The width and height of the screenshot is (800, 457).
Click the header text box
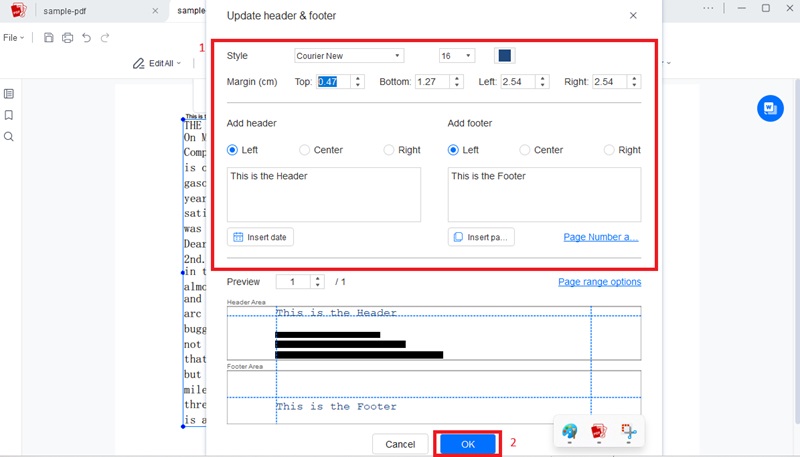324,194
